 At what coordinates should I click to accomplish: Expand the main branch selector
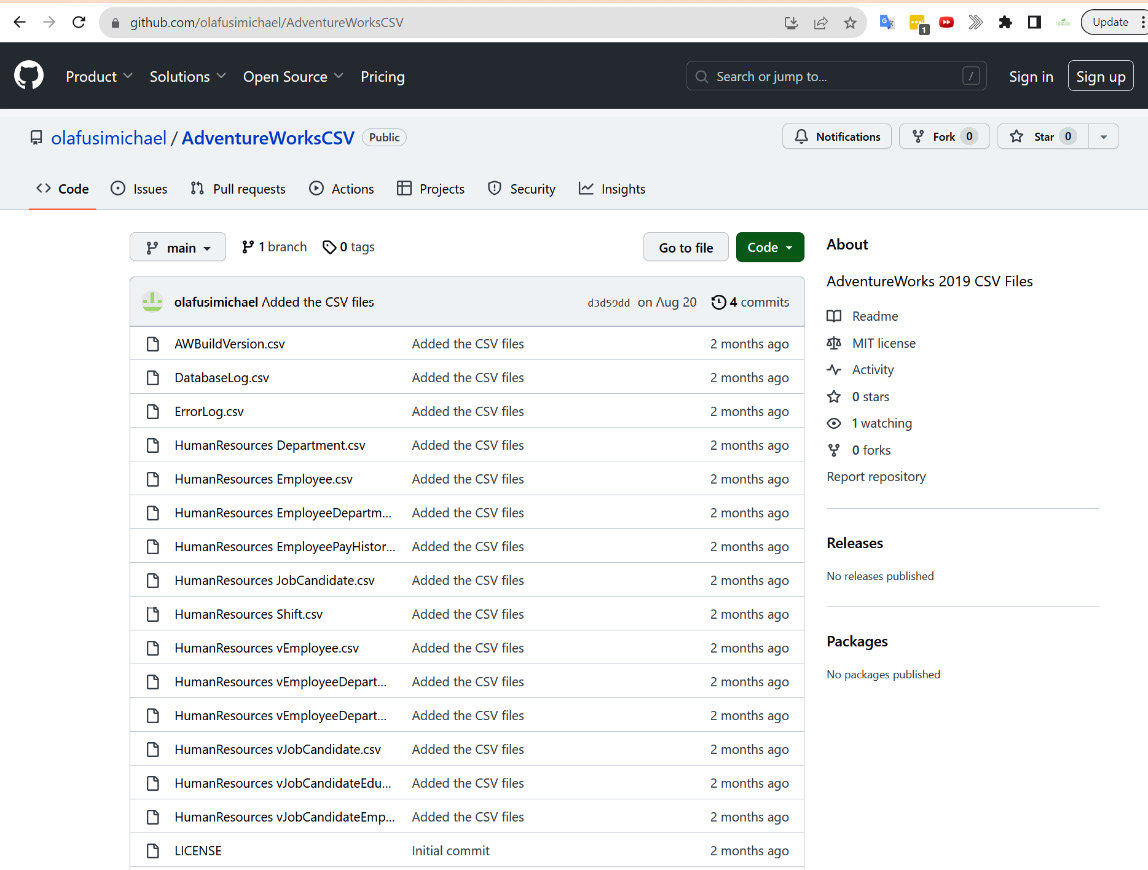point(178,248)
